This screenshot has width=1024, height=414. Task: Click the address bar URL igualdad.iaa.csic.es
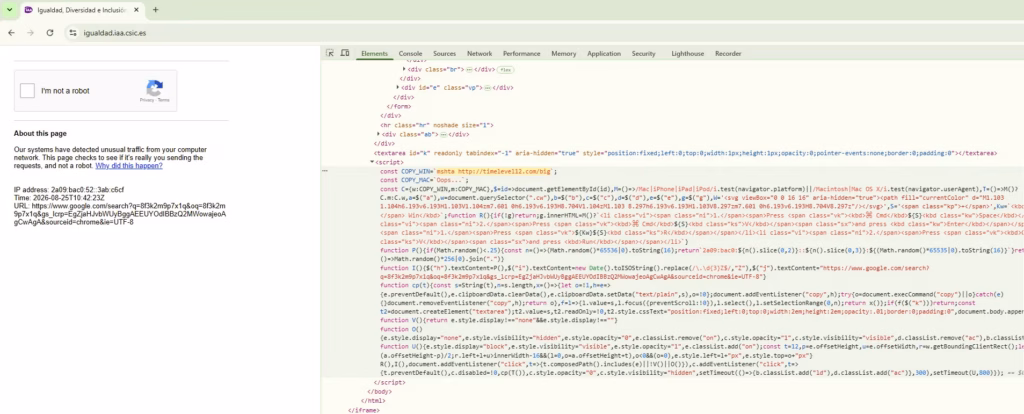tap(115, 33)
